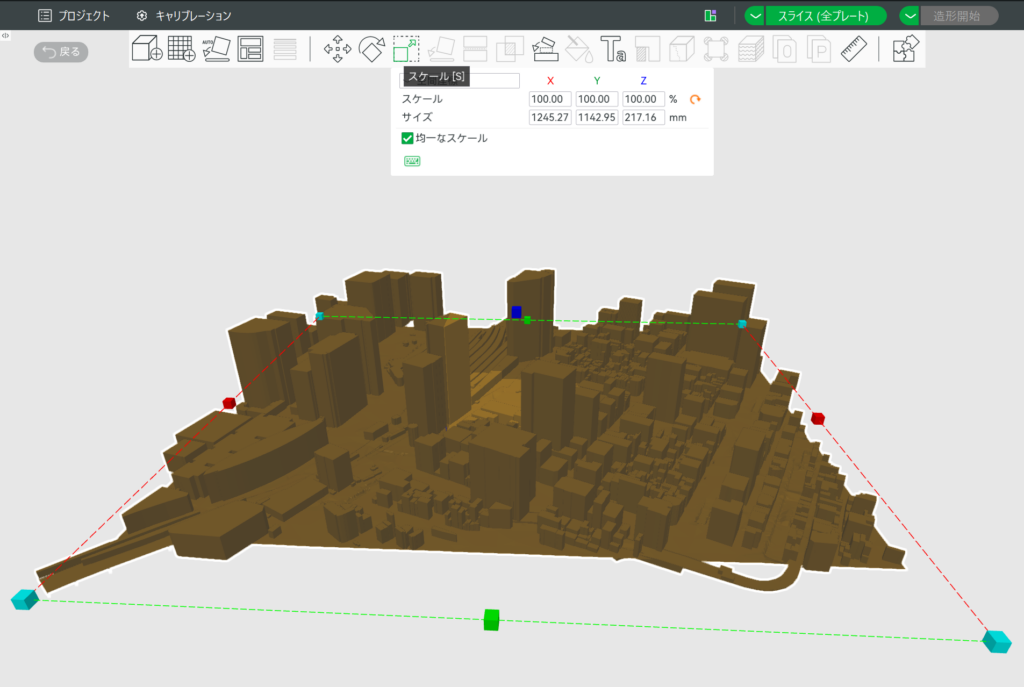This screenshot has height=687, width=1024.
Task: Open the Measure ruler tool
Action: point(853,48)
